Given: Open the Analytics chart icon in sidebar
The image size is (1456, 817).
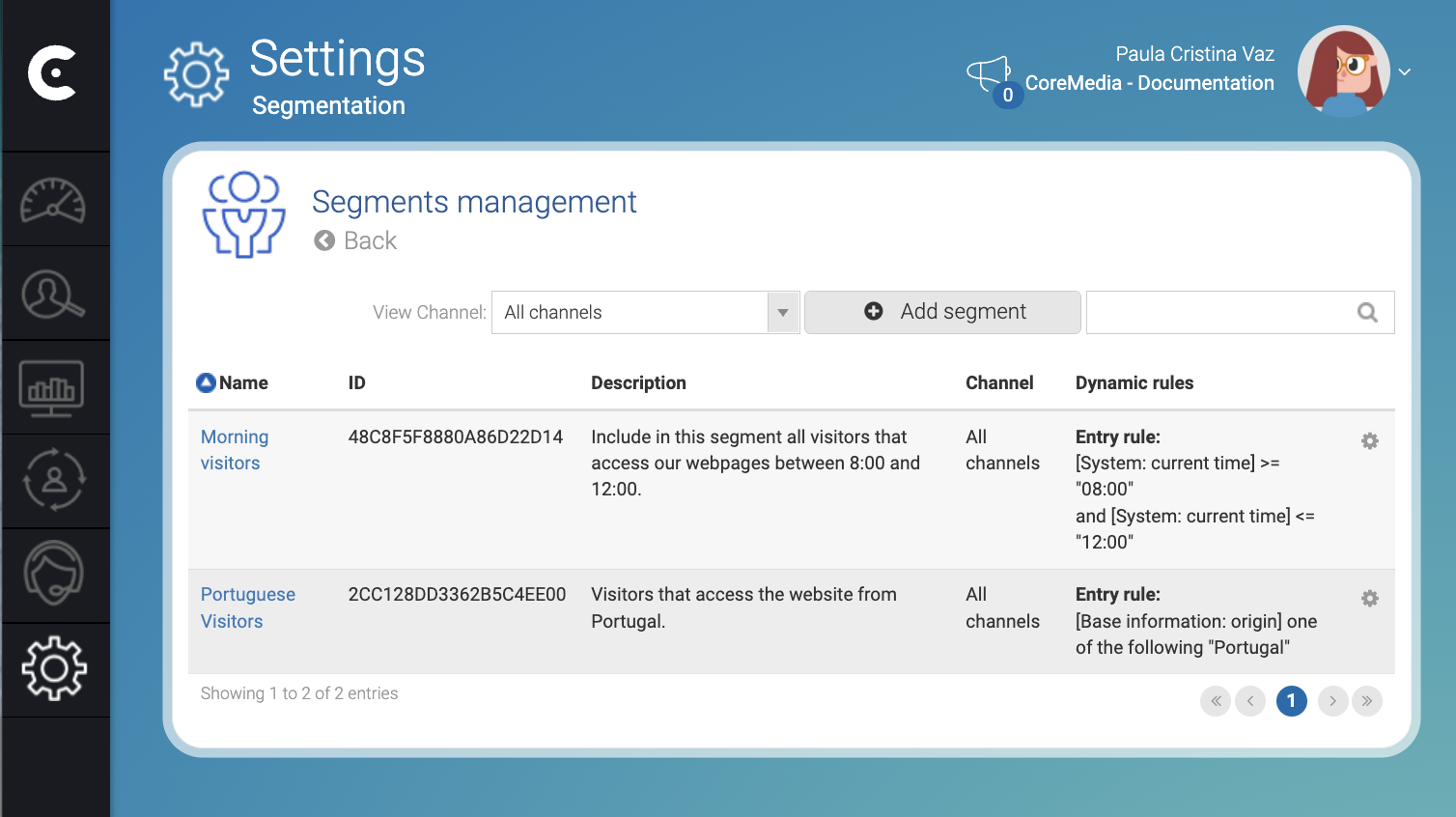Looking at the screenshot, I should pos(55,386).
